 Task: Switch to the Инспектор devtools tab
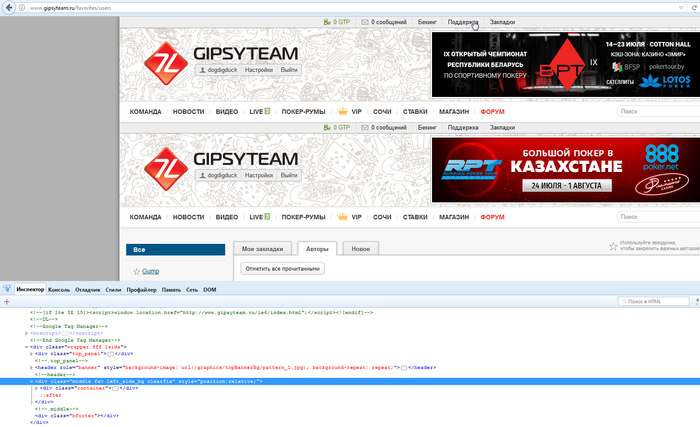[30, 289]
